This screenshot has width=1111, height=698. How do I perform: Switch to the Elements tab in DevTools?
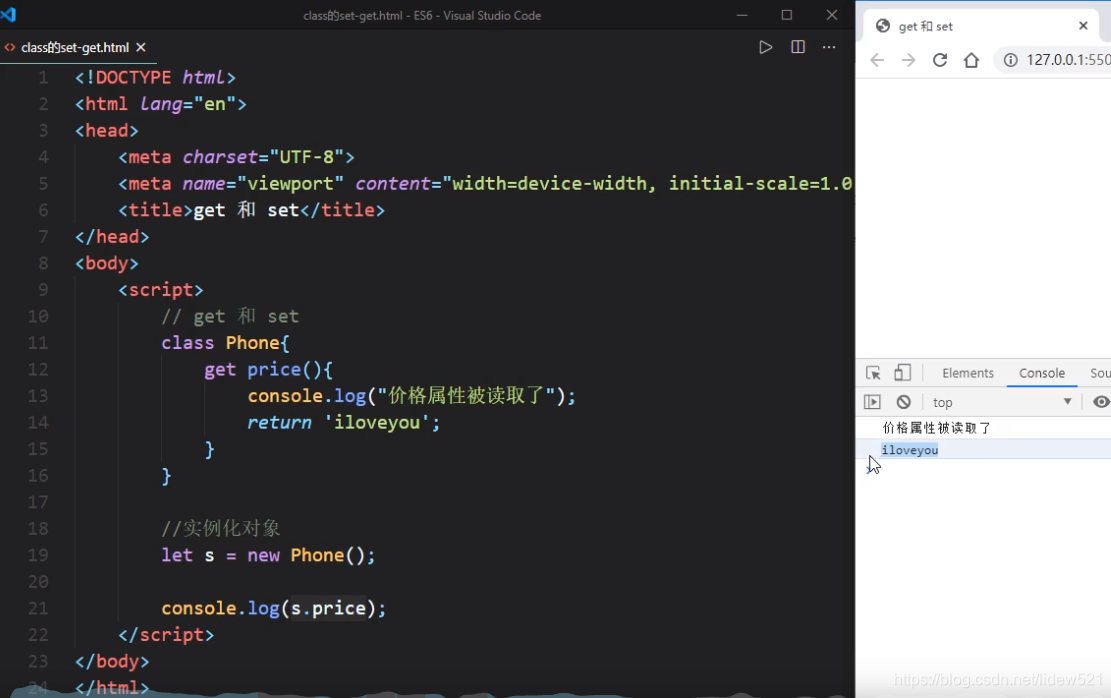click(x=968, y=373)
